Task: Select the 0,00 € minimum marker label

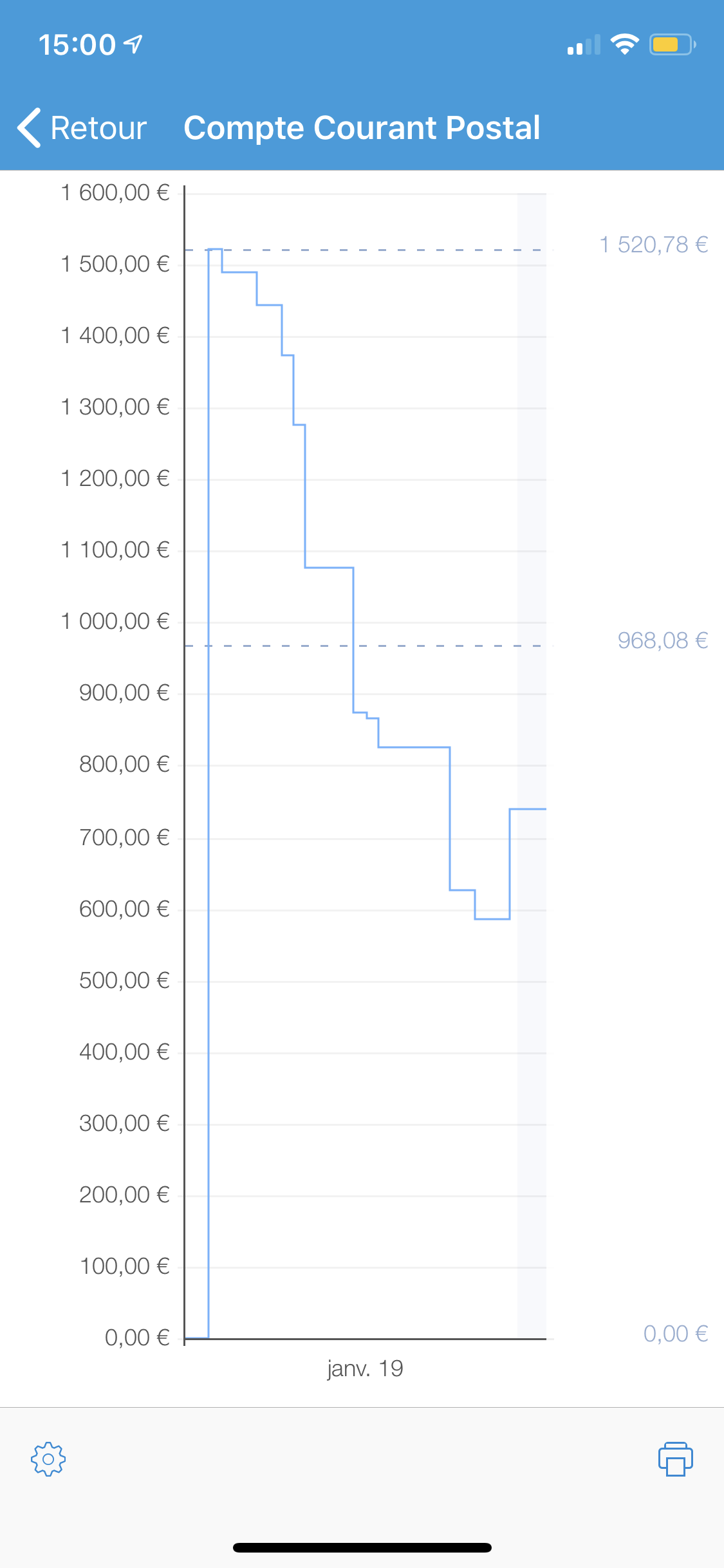Action: pyautogui.click(x=676, y=1334)
